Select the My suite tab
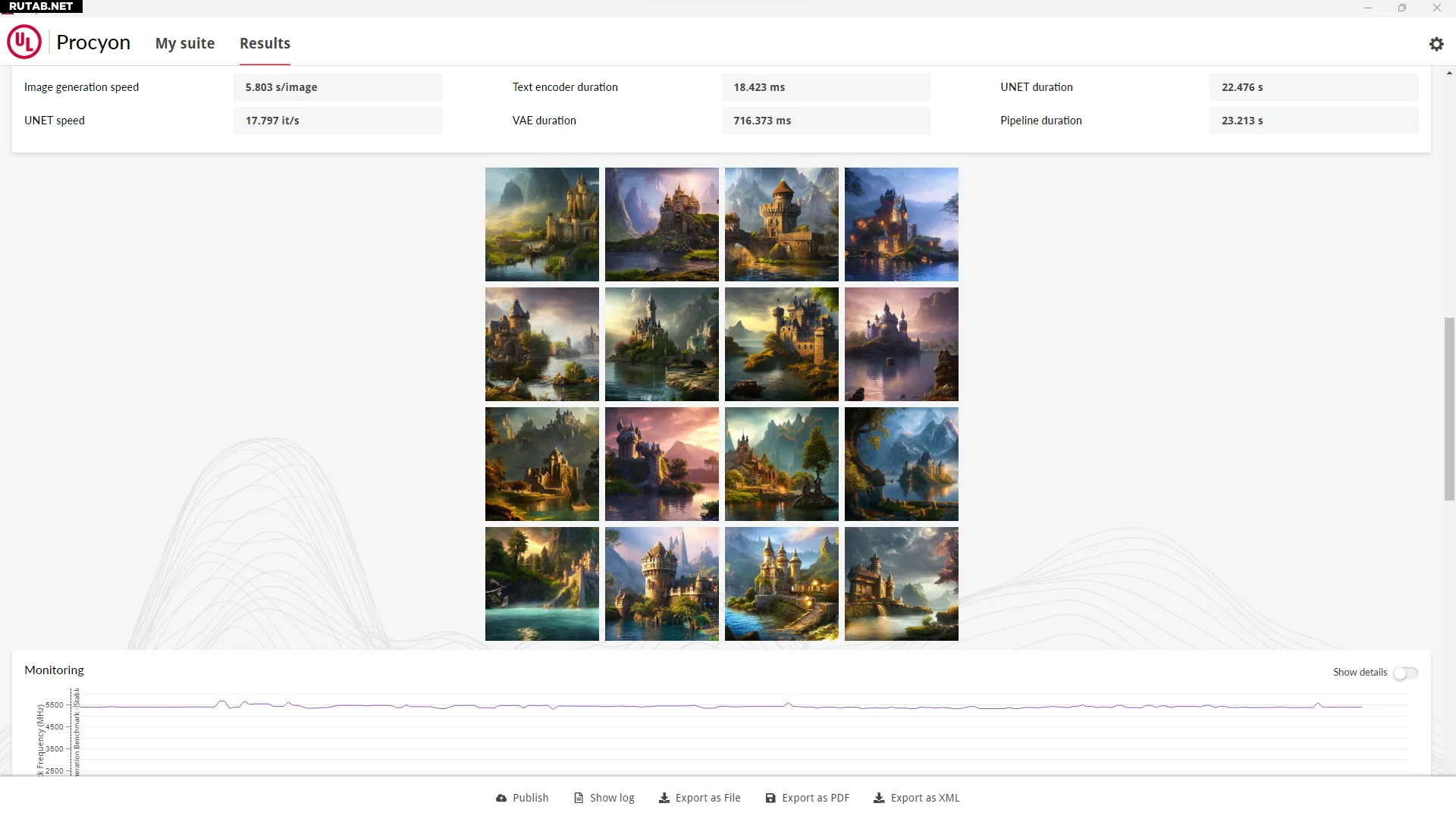 pyautogui.click(x=184, y=43)
